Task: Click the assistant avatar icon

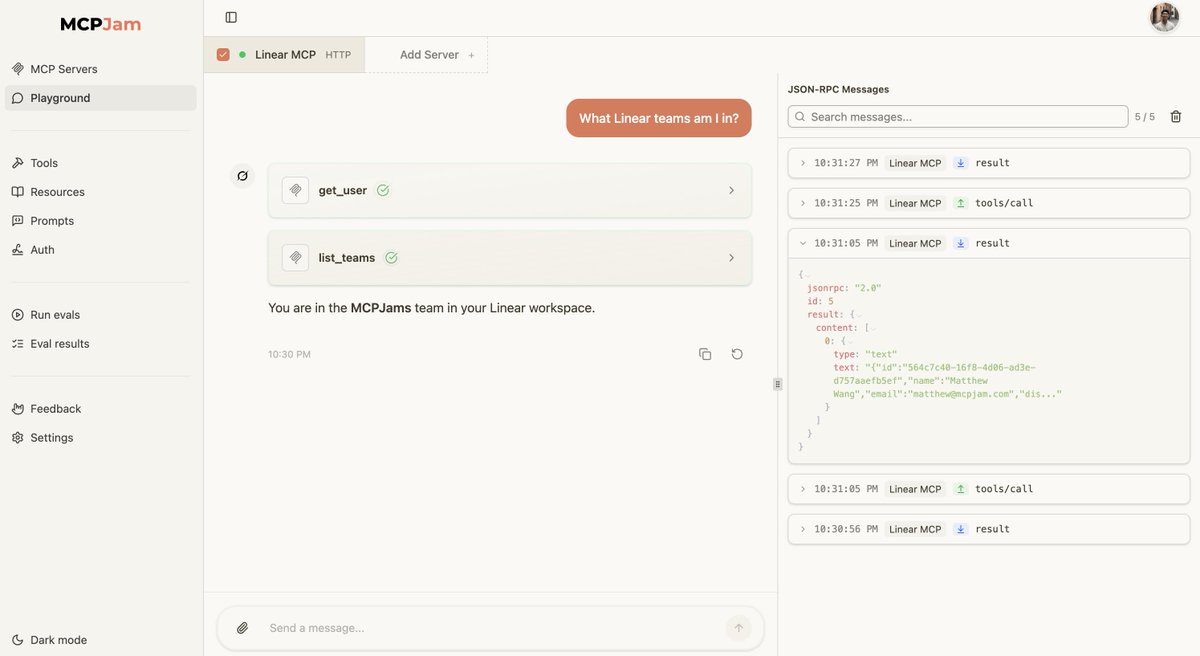Action: point(242,176)
